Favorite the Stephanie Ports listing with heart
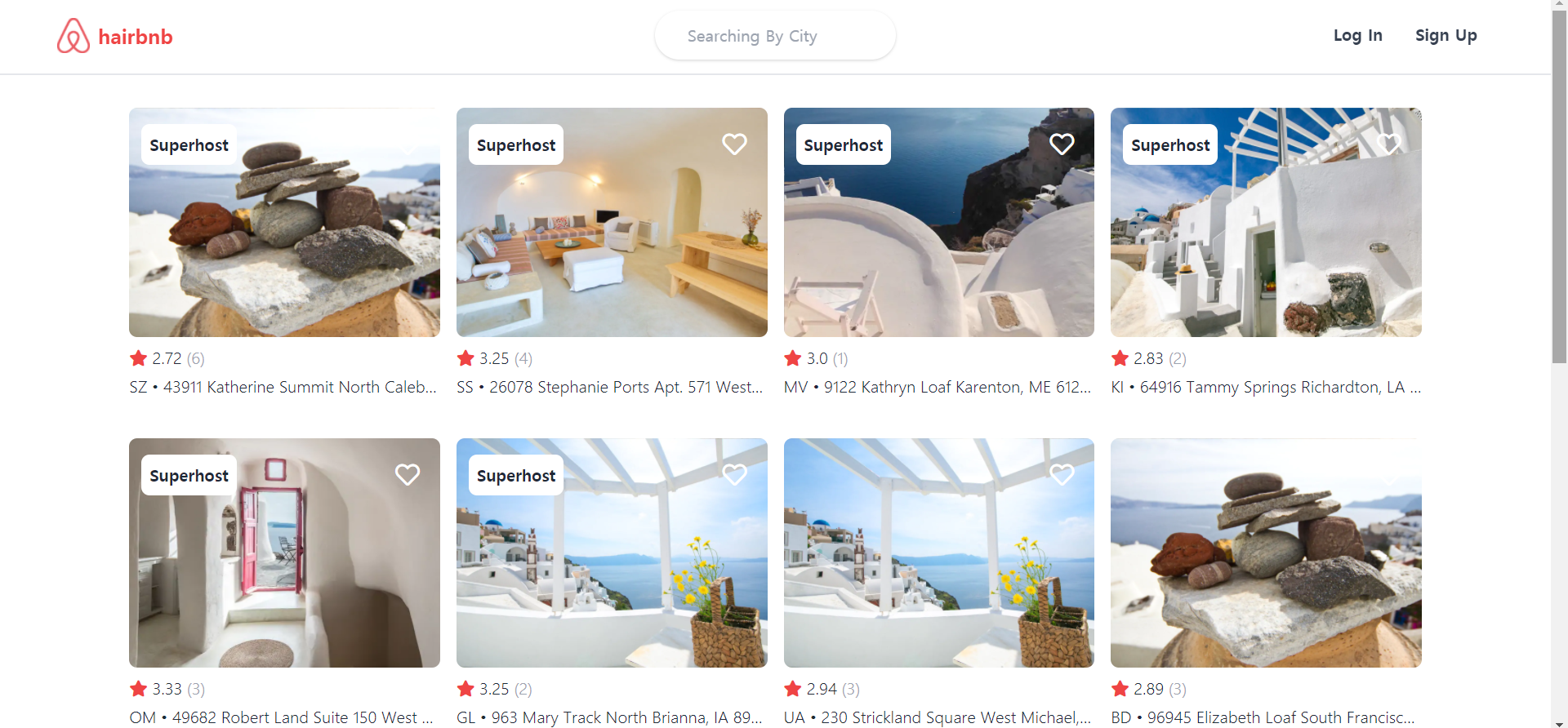This screenshot has height=728, width=1568. pos(734,144)
